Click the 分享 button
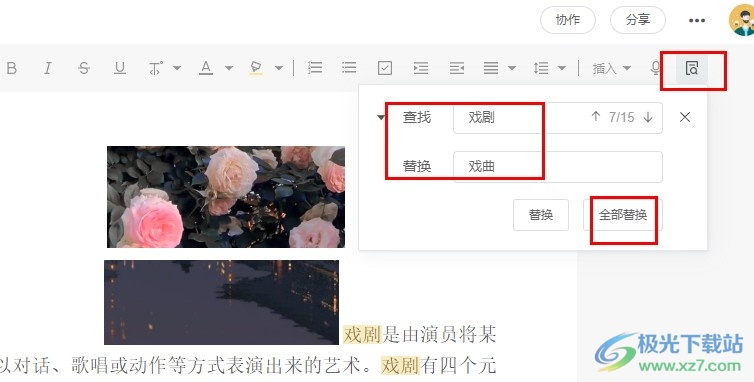754x382 pixels. coord(638,20)
